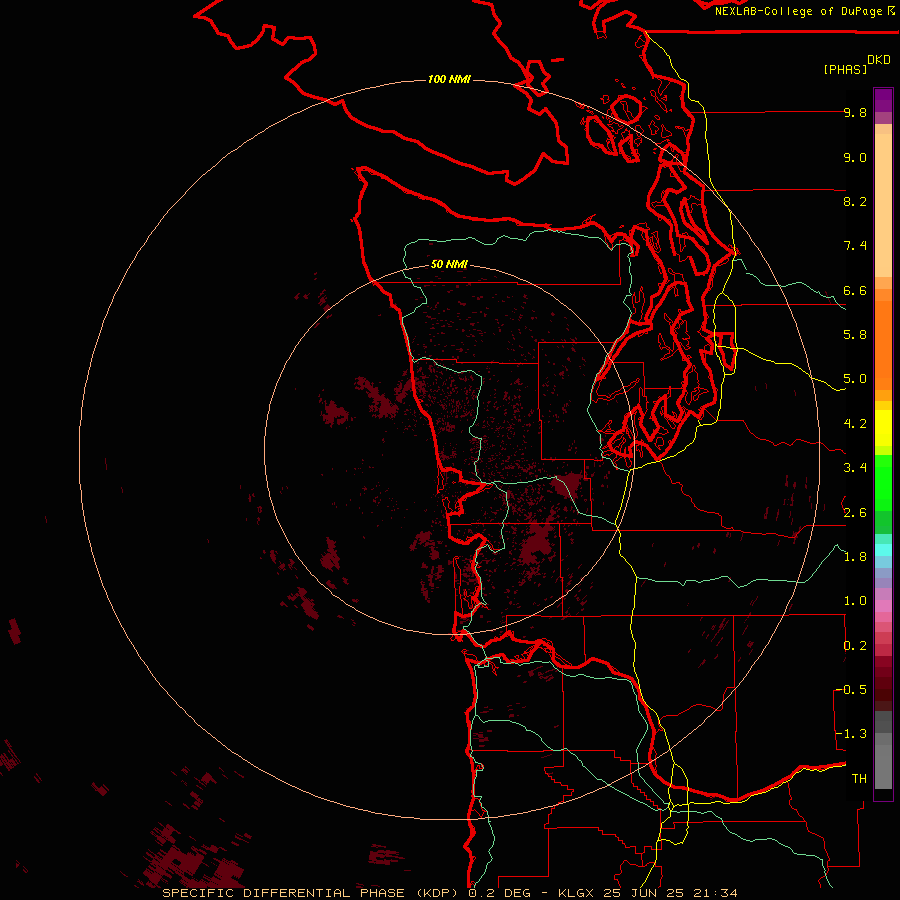
Task: Pick the dark maroon band of the color scale
Action: tap(883, 683)
